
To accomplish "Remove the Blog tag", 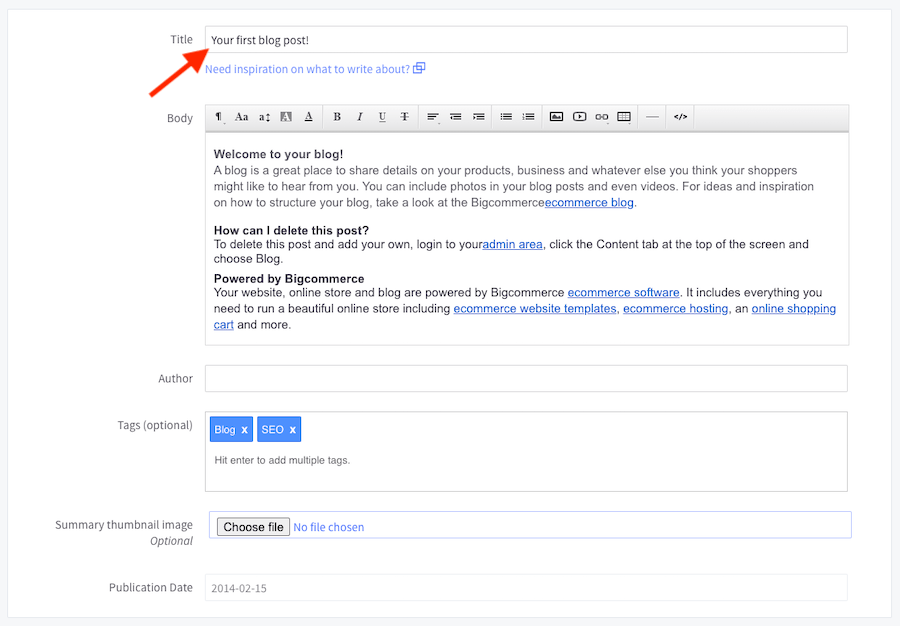I will [244, 430].
